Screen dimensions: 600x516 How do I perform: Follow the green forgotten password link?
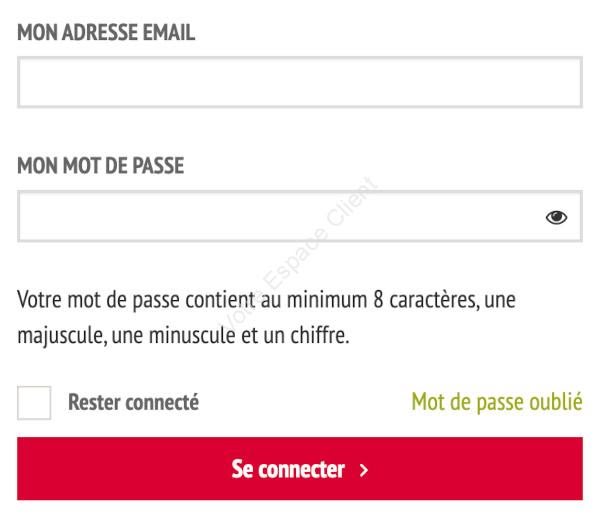point(497,402)
